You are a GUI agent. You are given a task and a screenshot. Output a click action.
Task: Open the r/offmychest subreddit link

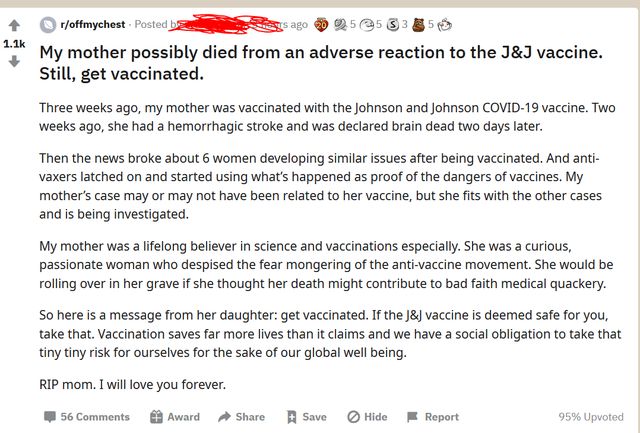[93, 24]
